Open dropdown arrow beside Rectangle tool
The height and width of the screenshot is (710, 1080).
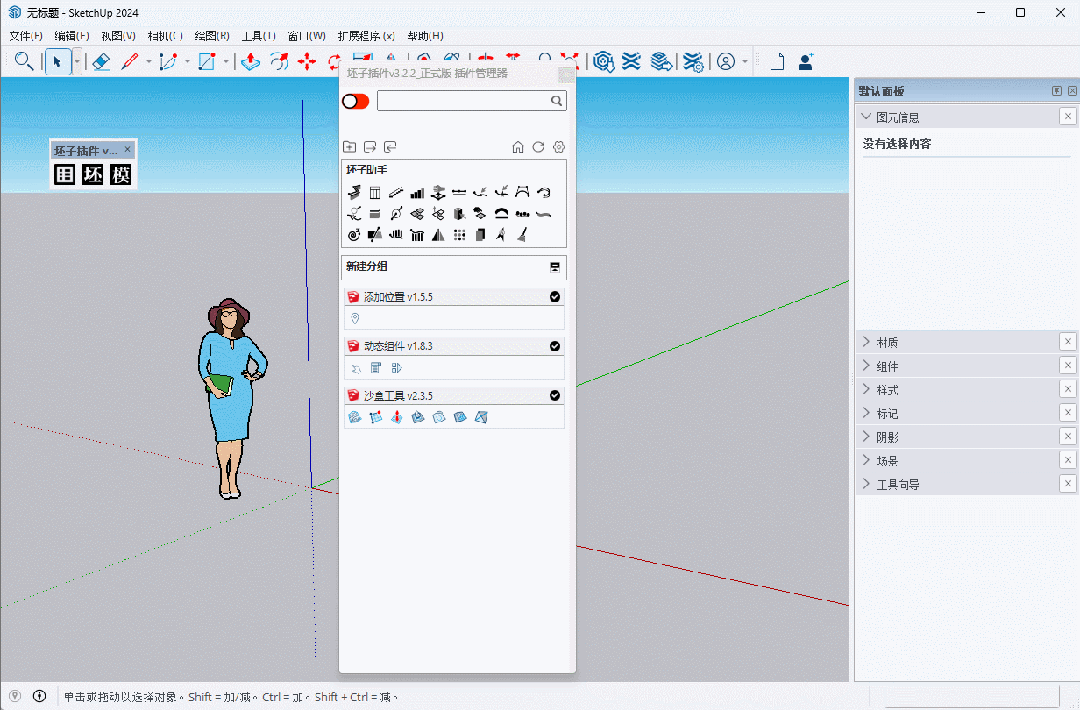[226, 62]
